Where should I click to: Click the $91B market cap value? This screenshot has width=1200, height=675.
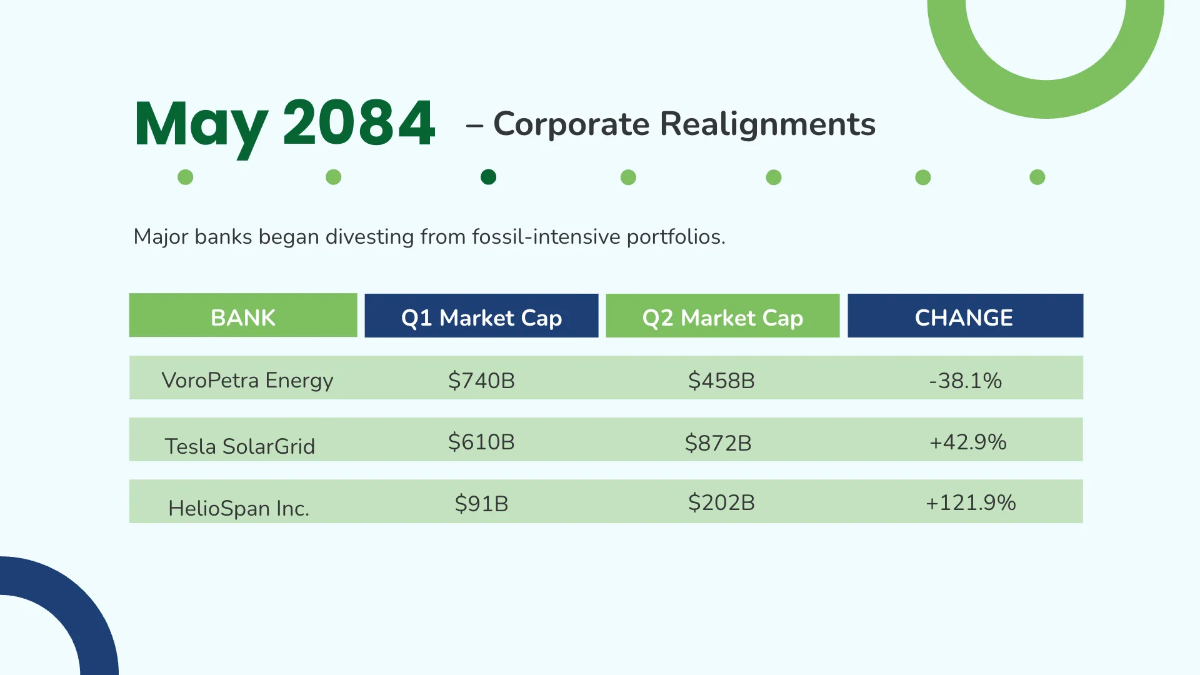(x=481, y=503)
